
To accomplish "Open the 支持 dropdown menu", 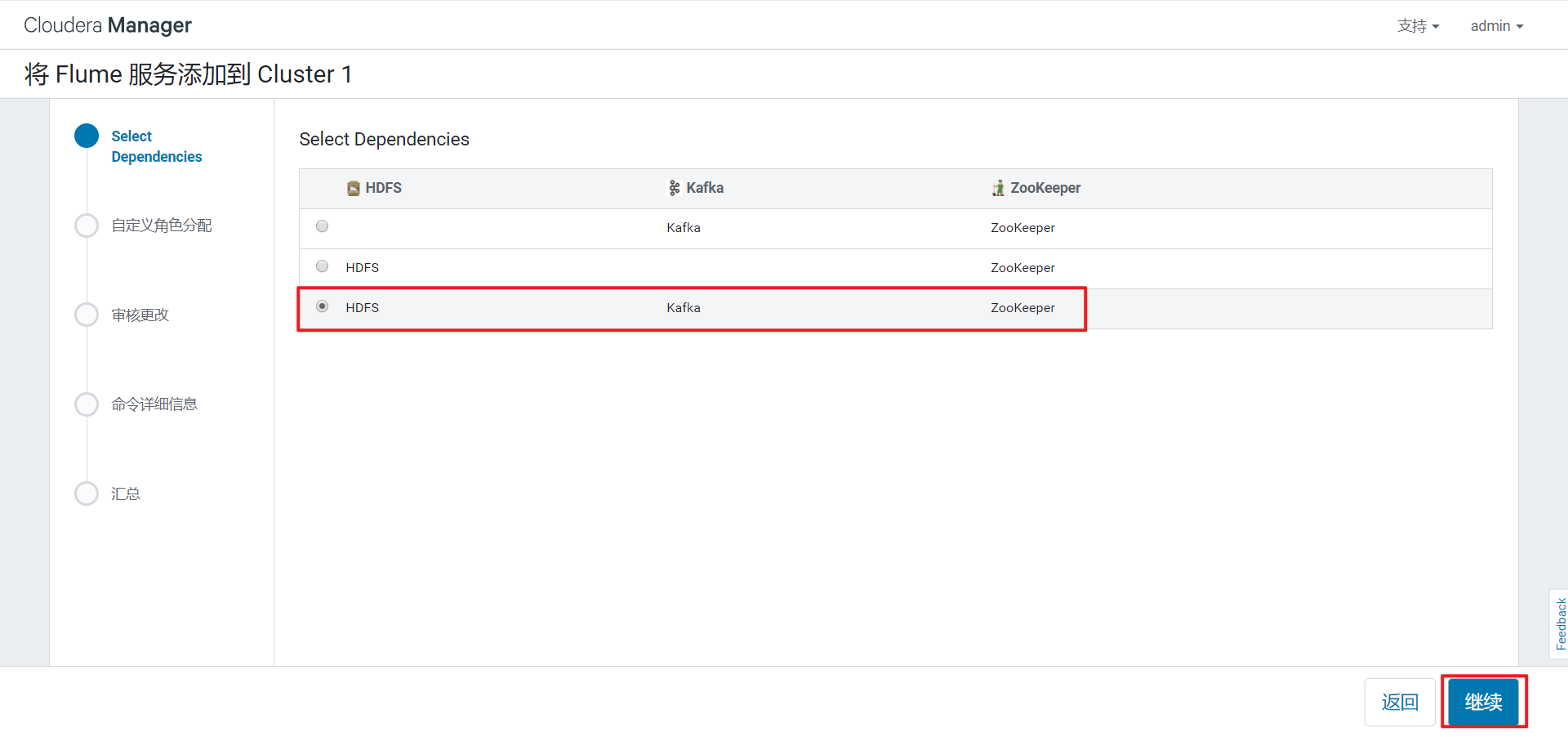I will coord(1419,26).
